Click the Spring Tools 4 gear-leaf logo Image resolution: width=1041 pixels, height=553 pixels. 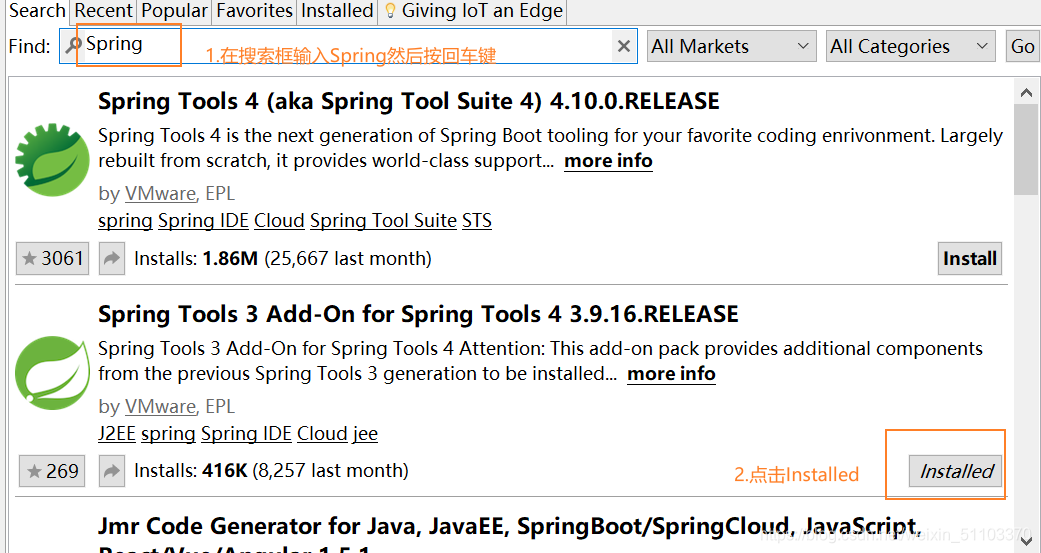click(x=52, y=160)
